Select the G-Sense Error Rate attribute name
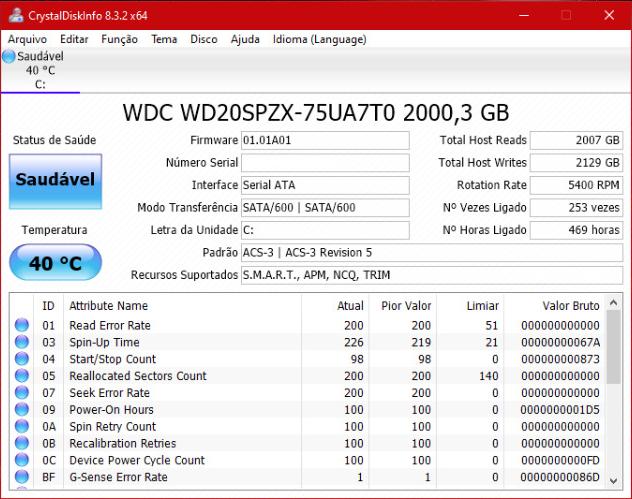632x499 pixels. point(118,477)
